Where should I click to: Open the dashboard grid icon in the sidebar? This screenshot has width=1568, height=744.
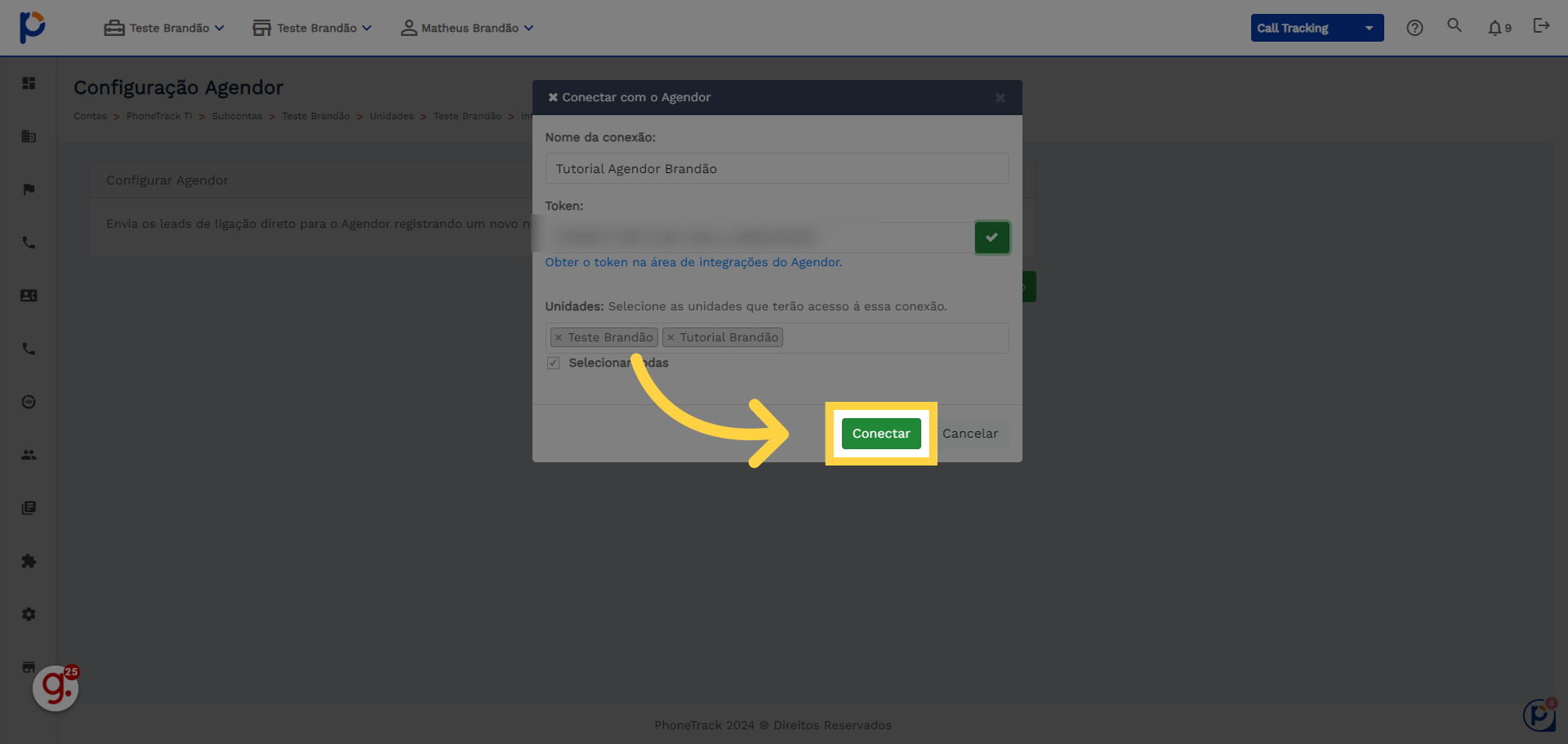click(29, 83)
